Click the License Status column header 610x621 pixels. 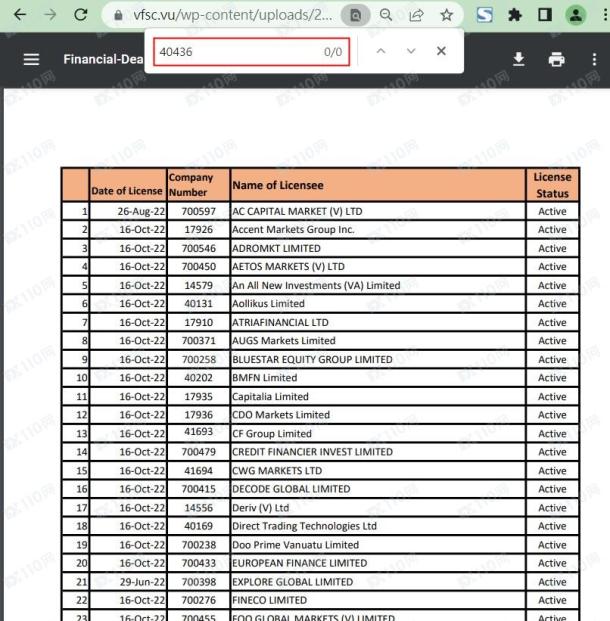tap(552, 185)
